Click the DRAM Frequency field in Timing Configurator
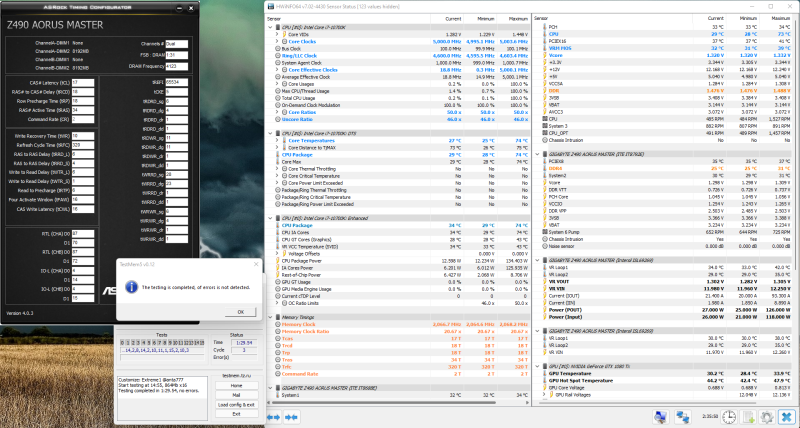This screenshot has width=800, height=428. tap(177, 66)
